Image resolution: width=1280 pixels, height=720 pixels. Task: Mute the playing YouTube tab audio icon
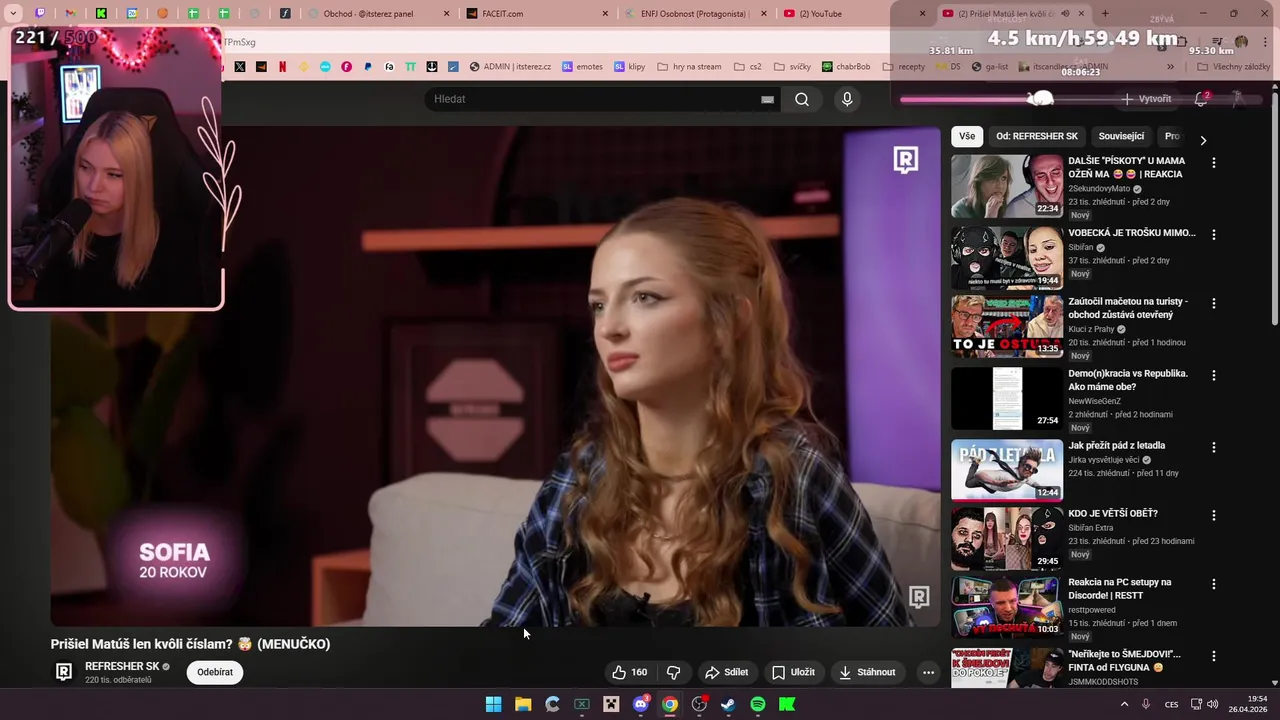1065,14
